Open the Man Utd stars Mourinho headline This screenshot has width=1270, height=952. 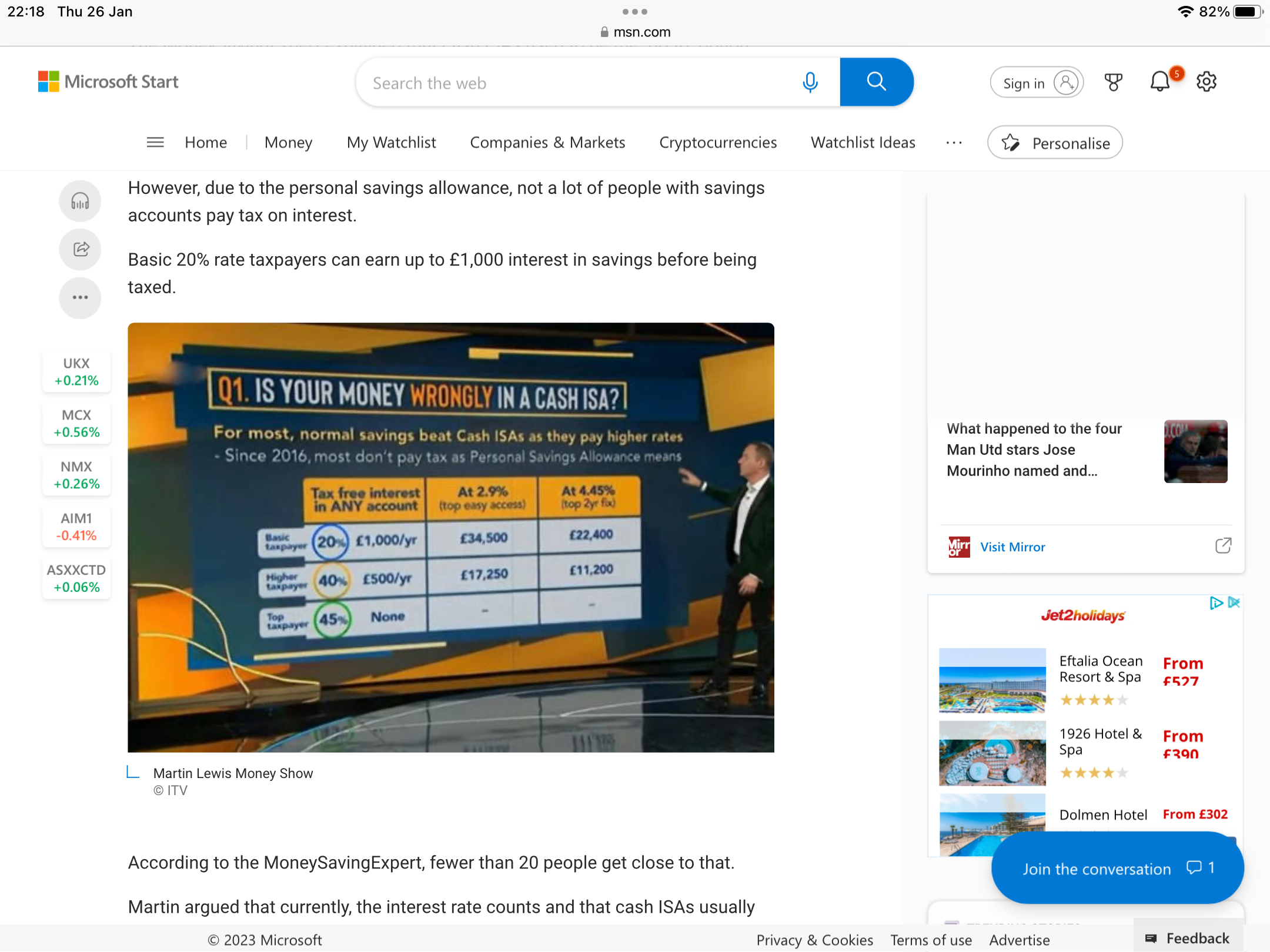(x=1034, y=450)
